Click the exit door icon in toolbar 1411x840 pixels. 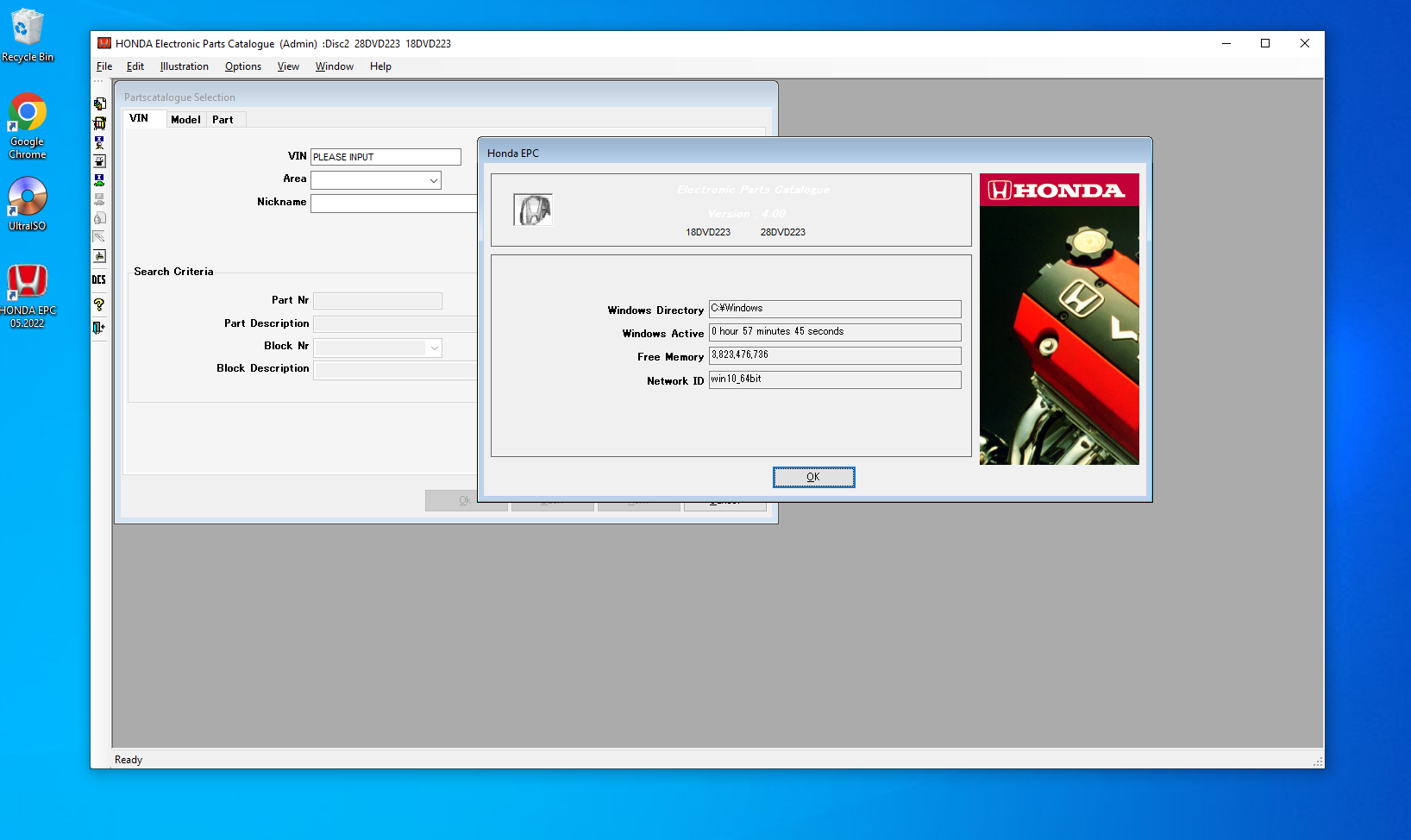click(99, 328)
